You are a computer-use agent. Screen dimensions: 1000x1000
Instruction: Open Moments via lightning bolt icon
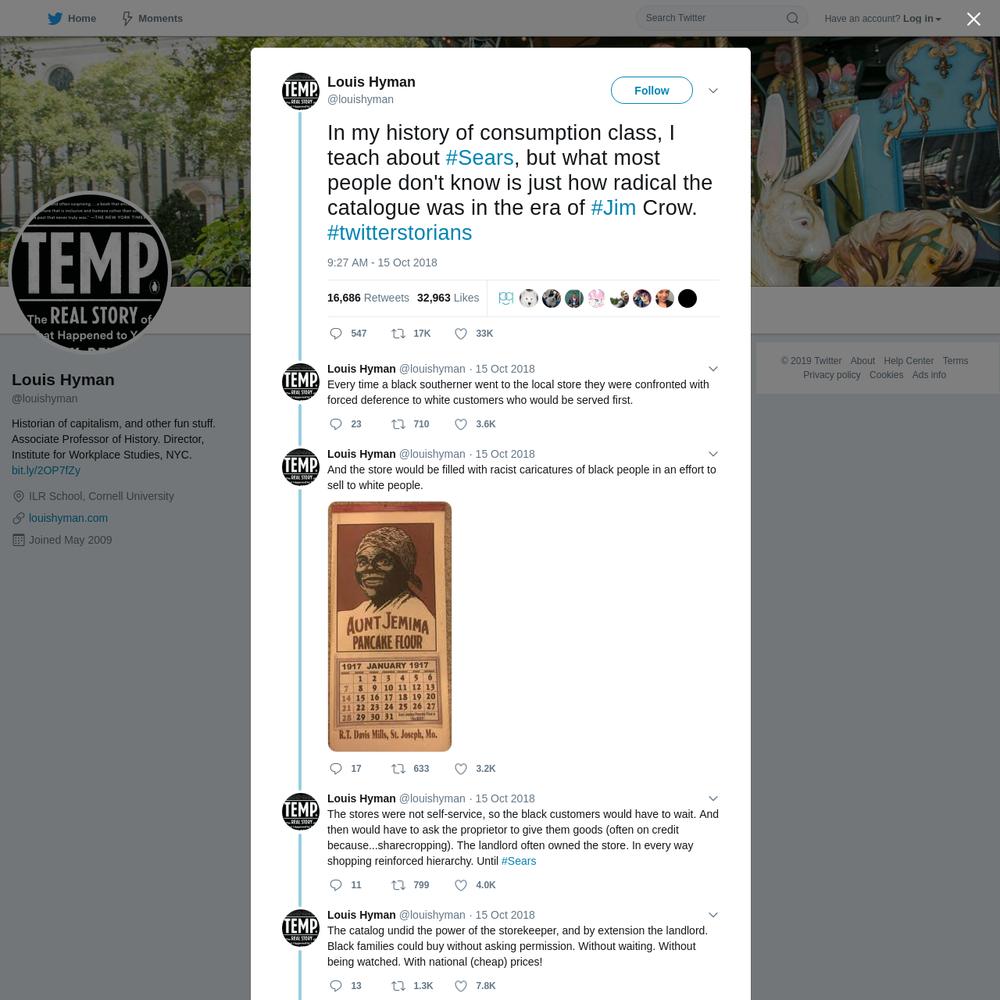[127, 18]
